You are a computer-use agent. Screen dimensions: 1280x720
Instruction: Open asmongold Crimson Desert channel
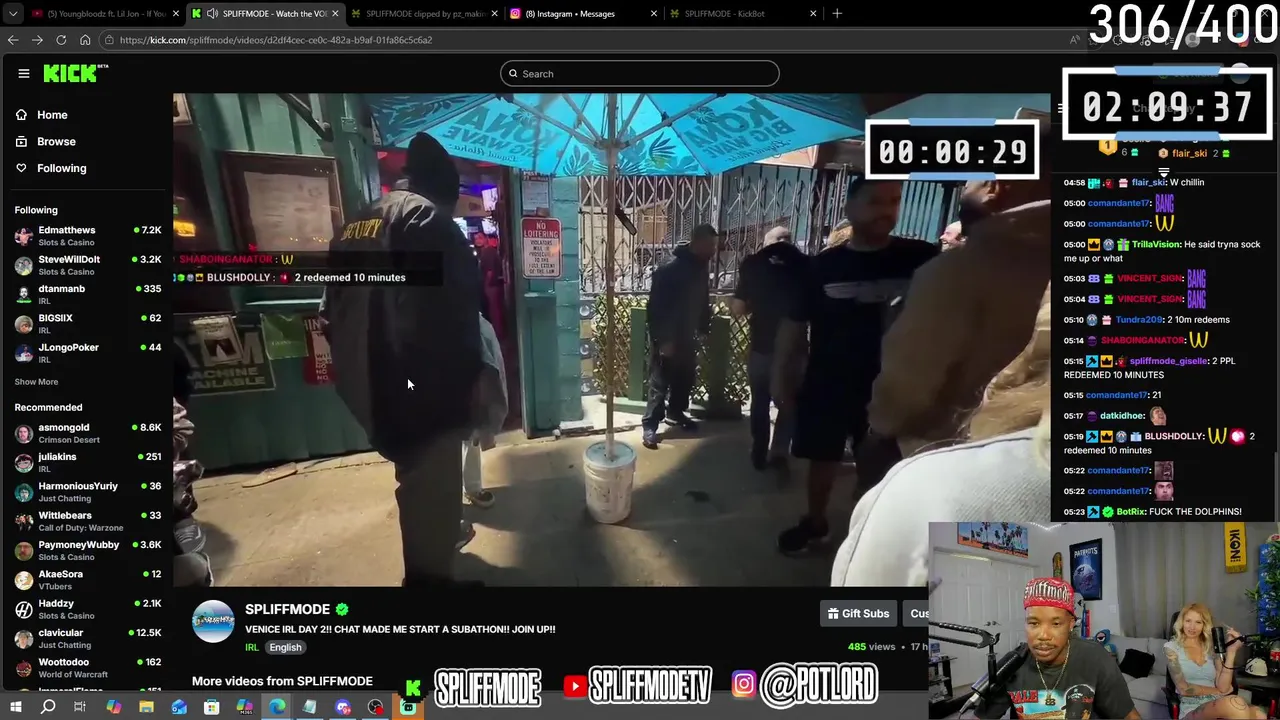click(88, 433)
